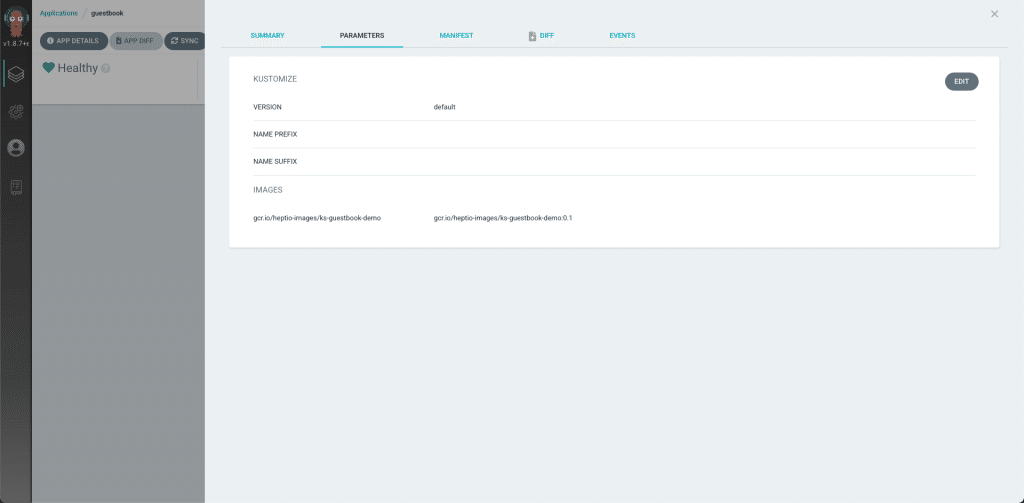Click the IMAGES section heading
Image resolution: width=1024 pixels, height=503 pixels.
268,190
